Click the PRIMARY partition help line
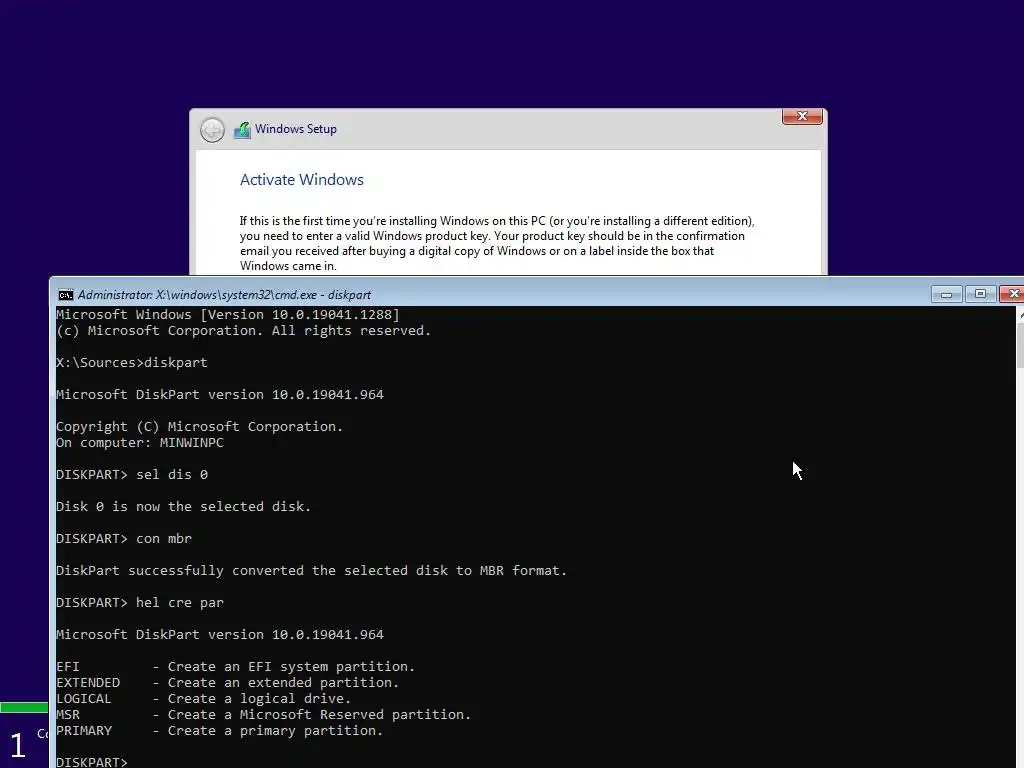The width and height of the screenshot is (1024, 768). point(219,731)
